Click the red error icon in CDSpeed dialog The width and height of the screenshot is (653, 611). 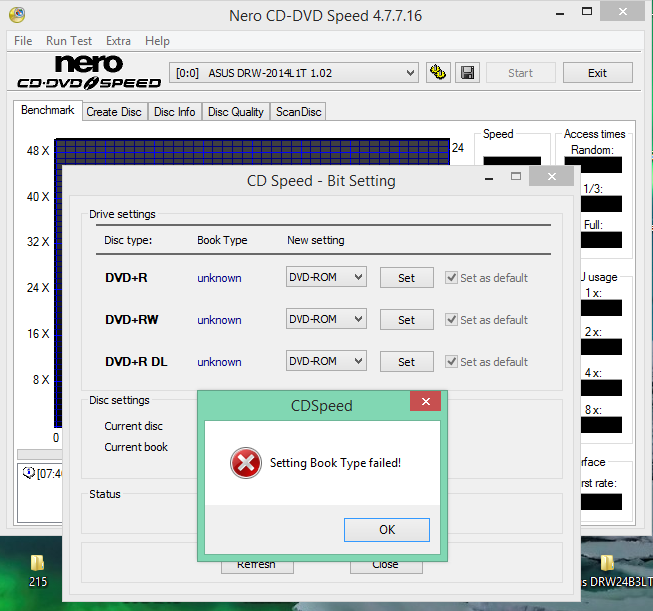246,463
